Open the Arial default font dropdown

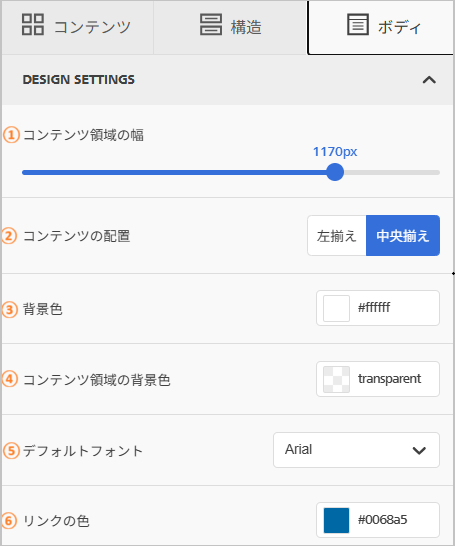pyautogui.click(x=356, y=450)
